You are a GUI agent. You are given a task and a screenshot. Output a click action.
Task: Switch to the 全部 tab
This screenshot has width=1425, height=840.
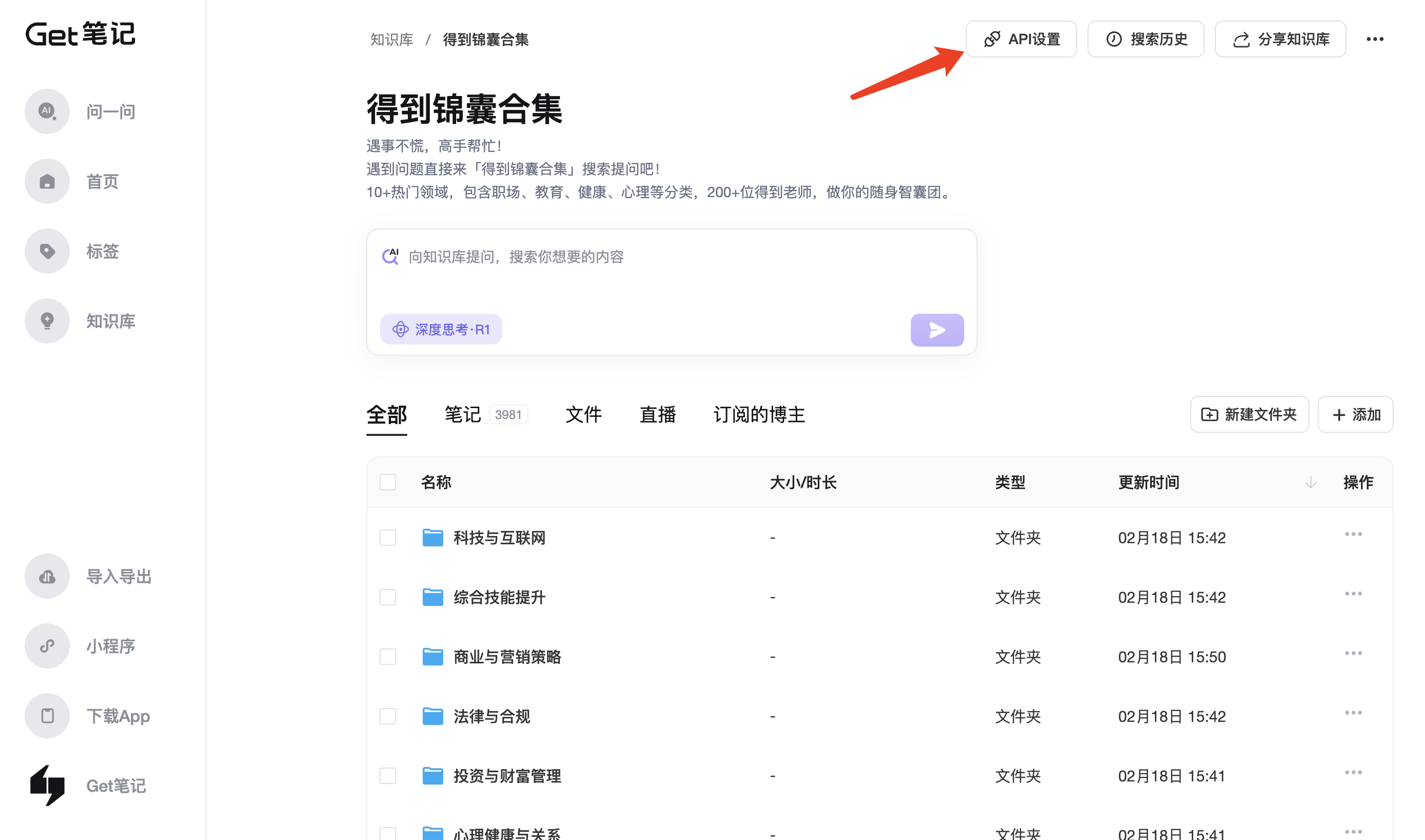(x=387, y=415)
